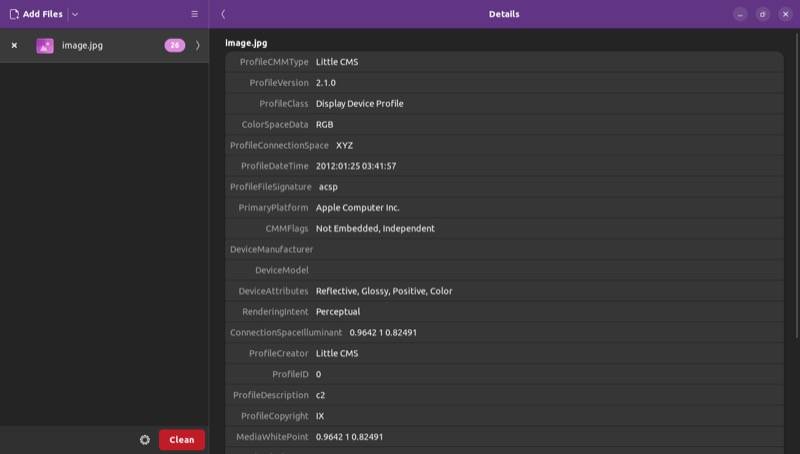Image resolution: width=800 pixels, height=454 pixels.
Task: Click the image.jpg file thumbnail icon
Action: click(x=45, y=46)
